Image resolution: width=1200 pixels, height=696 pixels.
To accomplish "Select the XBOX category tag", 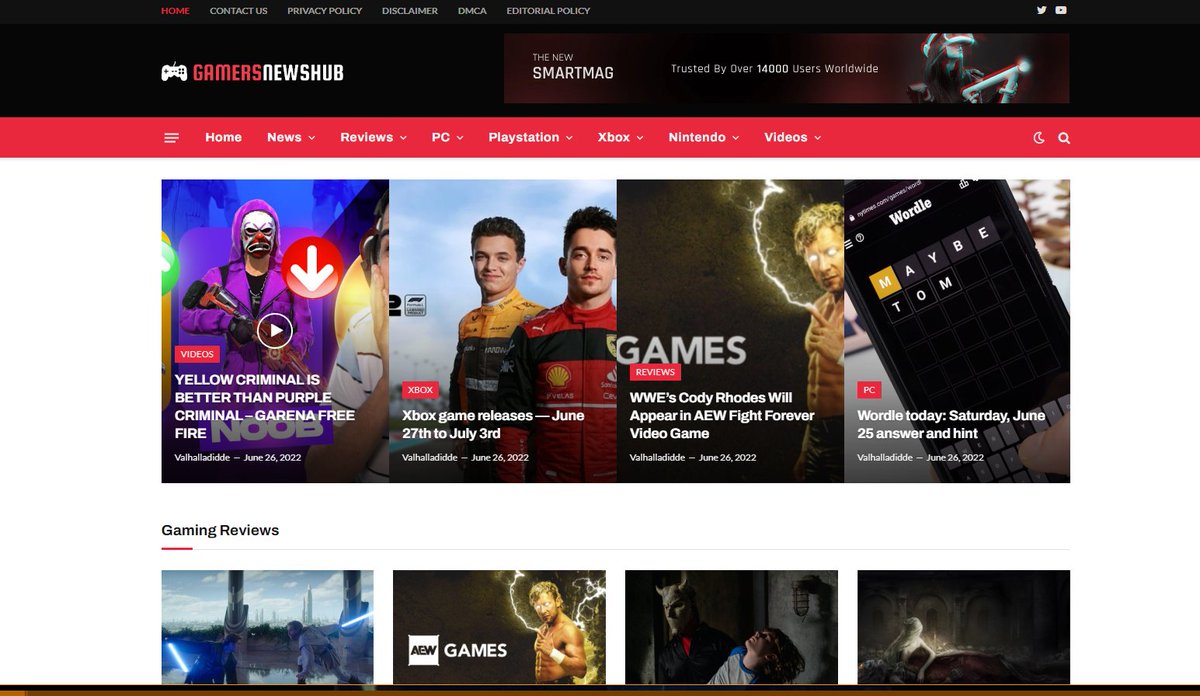I will (420, 390).
